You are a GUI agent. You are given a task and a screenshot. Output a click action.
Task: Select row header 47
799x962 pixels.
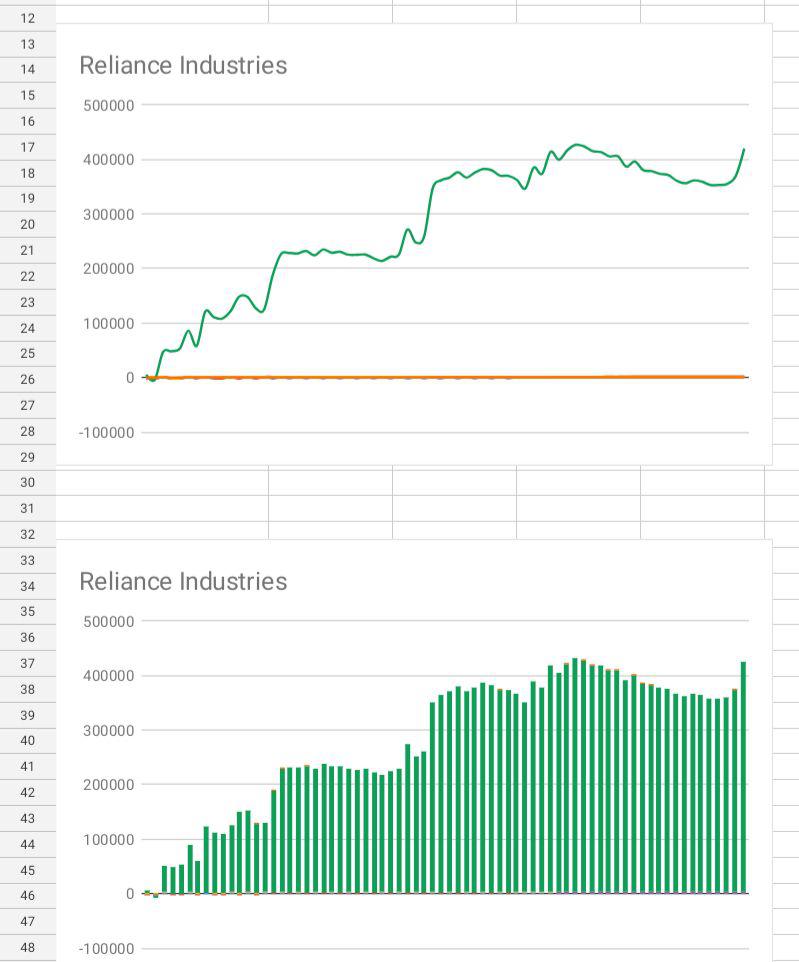tap(28, 921)
